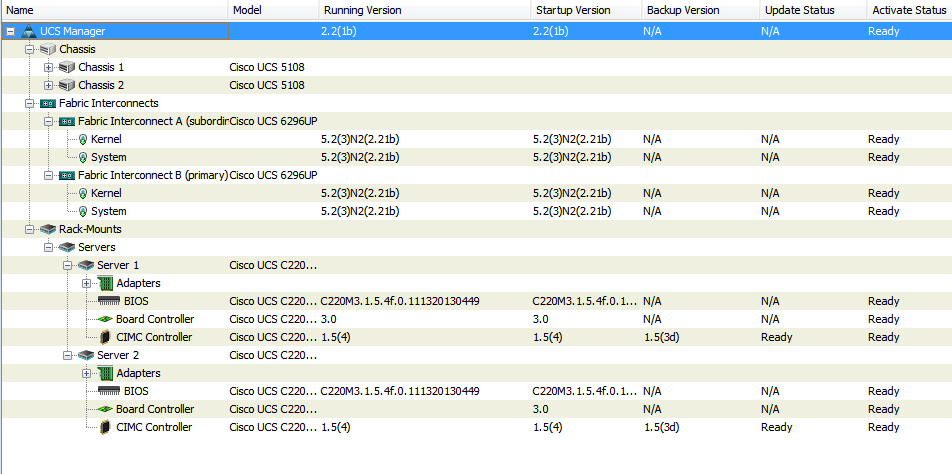Click Server 2 Board Controller startup version 3.0
Image resolution: width=952 pixels, height=474 pixels.
[541, 409]
